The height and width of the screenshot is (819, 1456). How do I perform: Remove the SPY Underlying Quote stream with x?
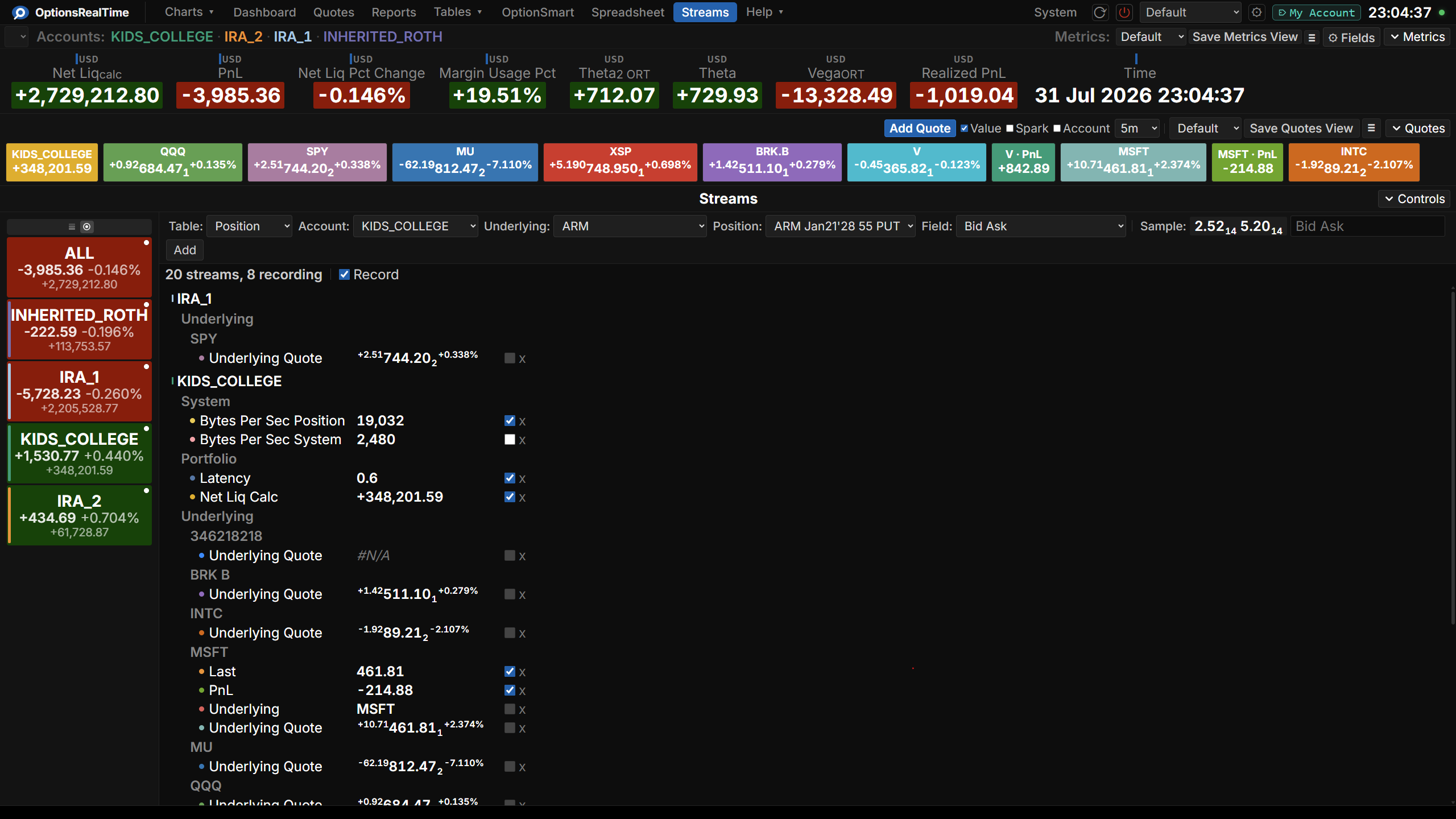[x=522, y=359]
